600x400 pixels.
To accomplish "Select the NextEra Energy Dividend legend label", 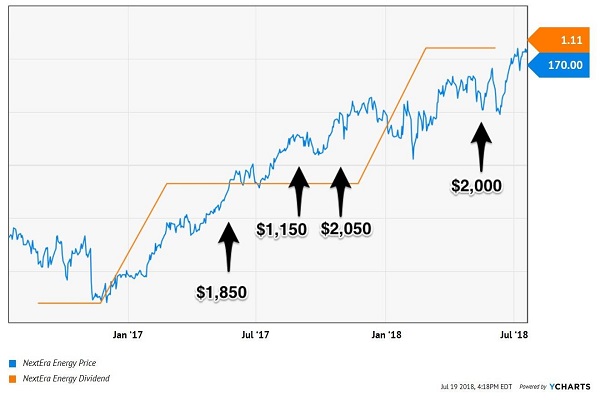I will (x=66, y=379).
